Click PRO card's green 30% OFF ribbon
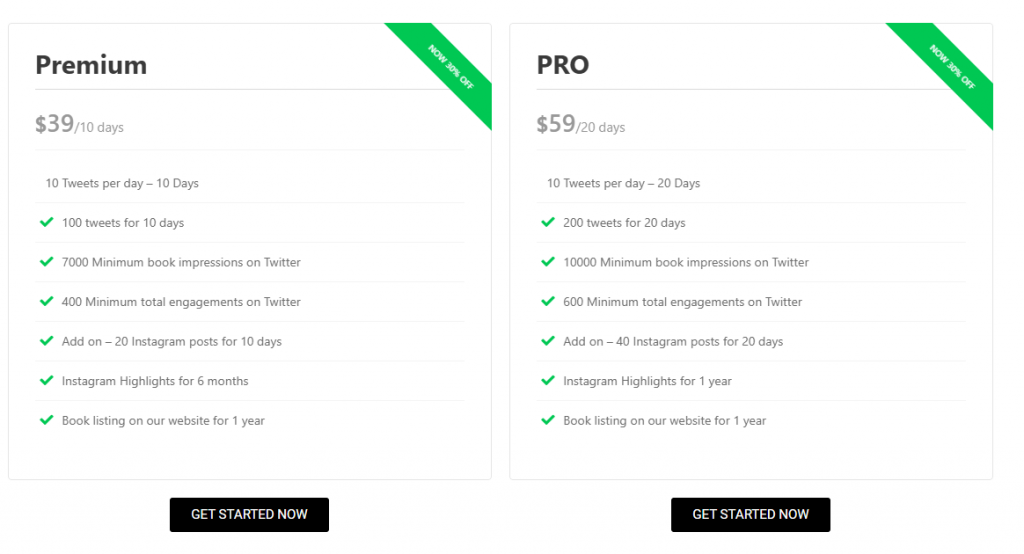The width and height of the screenshot is (1024, 554). point(952,67)
